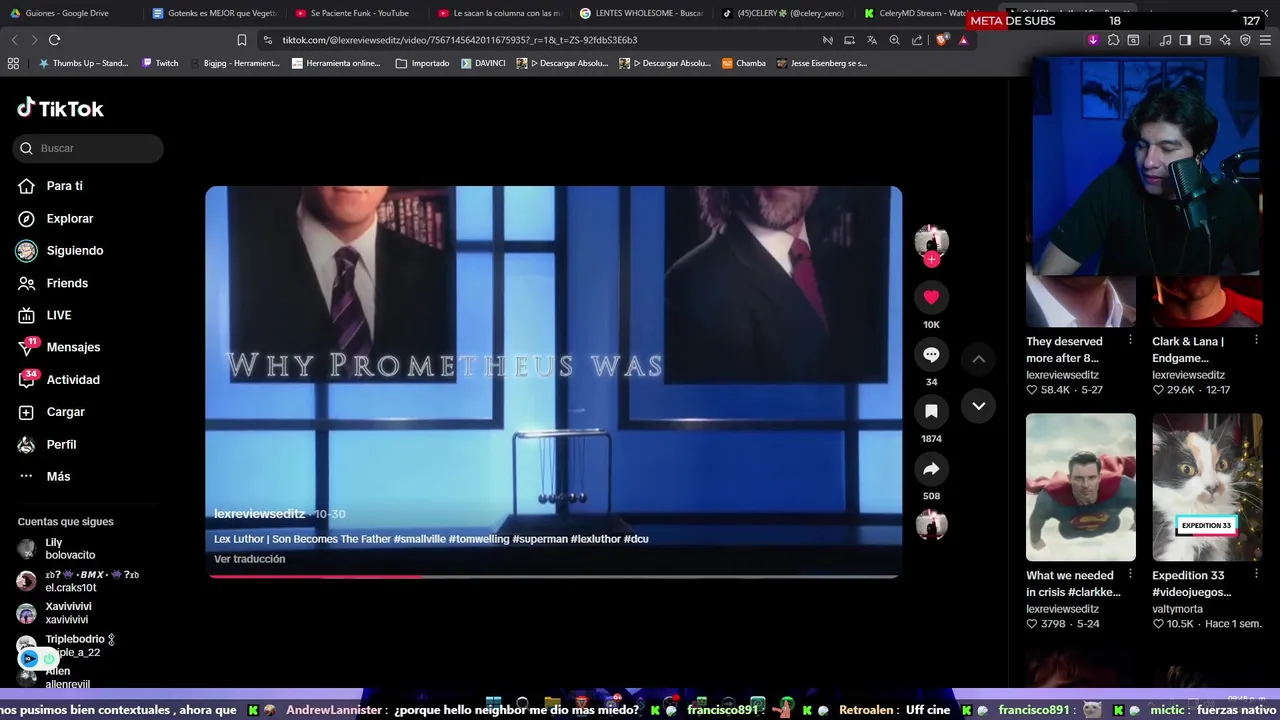Screen dimensions: 1280x720
Task: Click the tiktok.com URL in the address bar
Action: coord(459,40)
